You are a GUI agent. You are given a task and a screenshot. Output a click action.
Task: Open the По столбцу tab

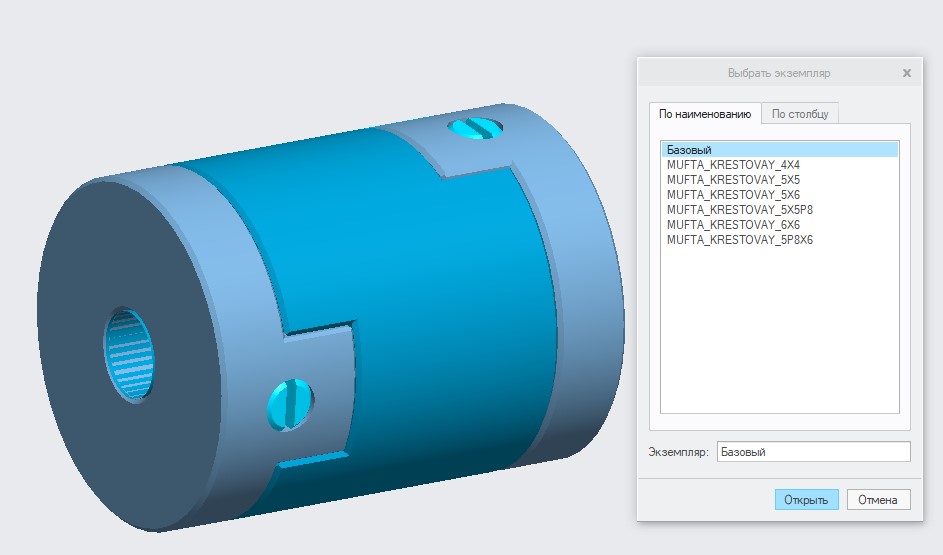pos(800,114)
